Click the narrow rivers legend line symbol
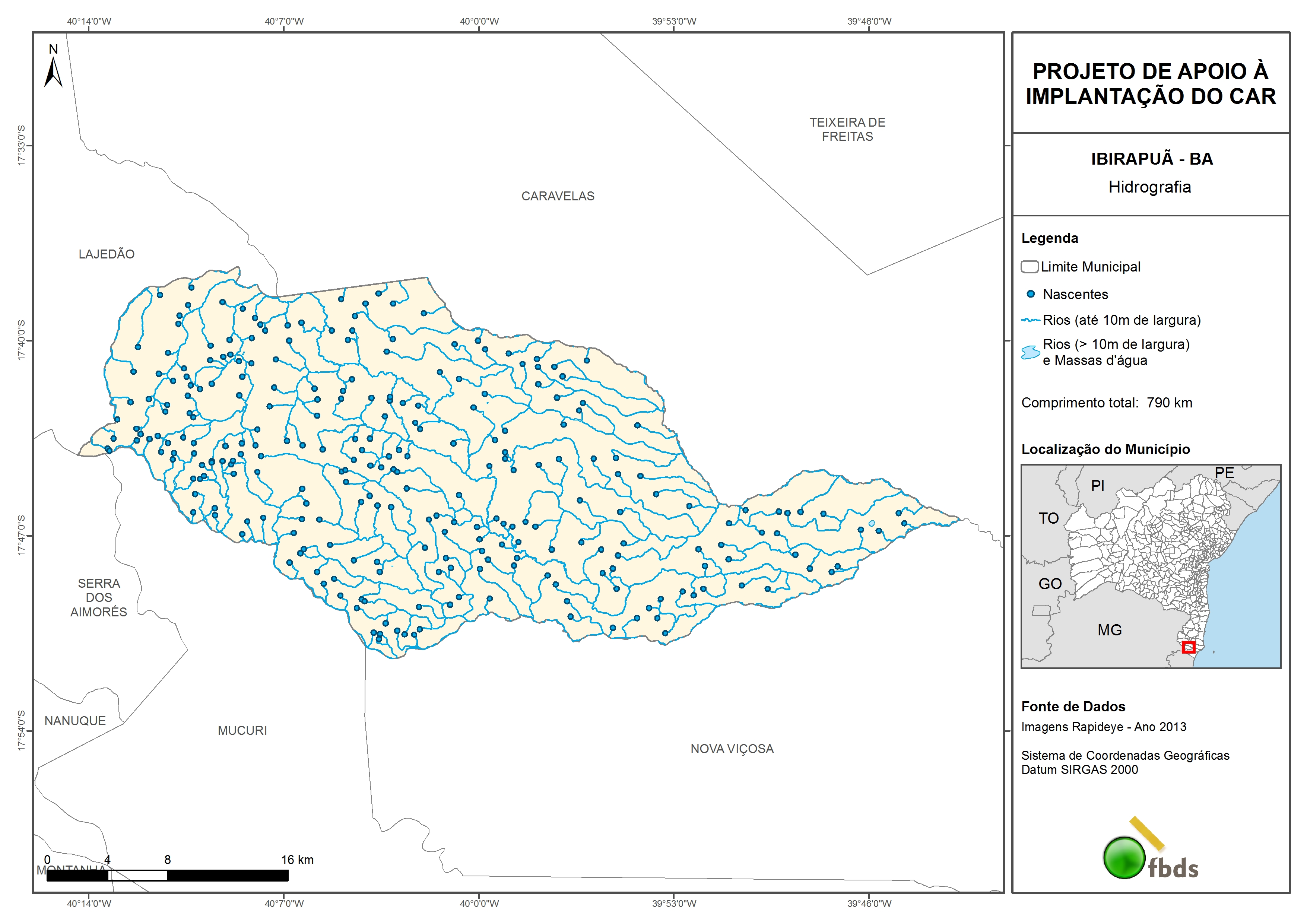Viewport: 1307px width, 924px height. (1030, 321)
